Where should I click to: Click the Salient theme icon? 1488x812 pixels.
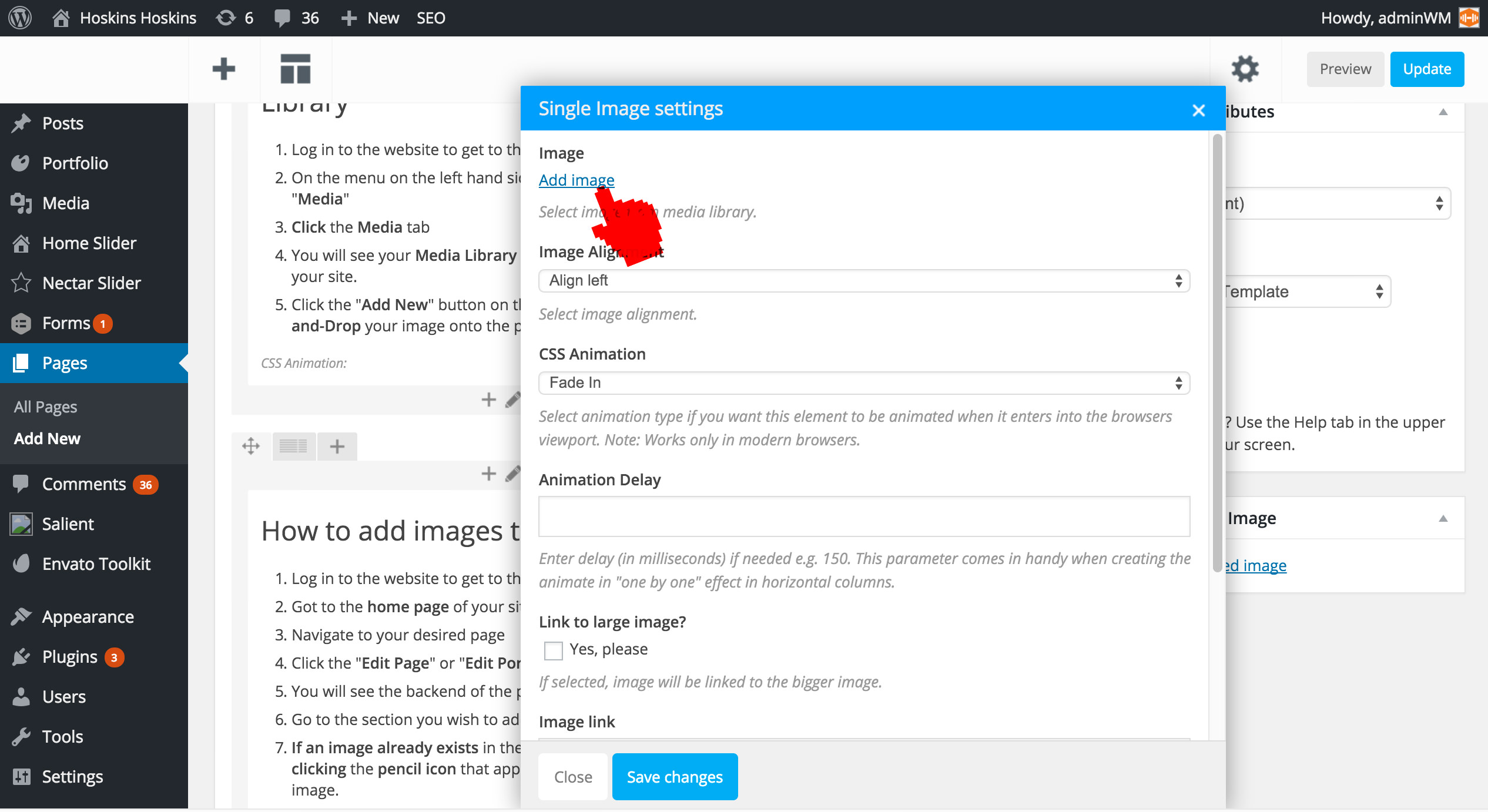(x=21, y=524)
